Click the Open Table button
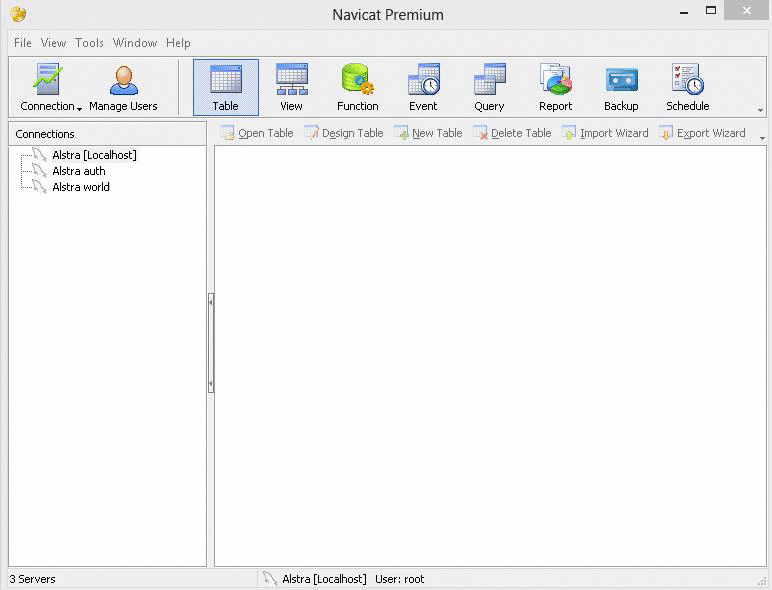This screenshot has height=590, width=772. (x=257, y=133)
